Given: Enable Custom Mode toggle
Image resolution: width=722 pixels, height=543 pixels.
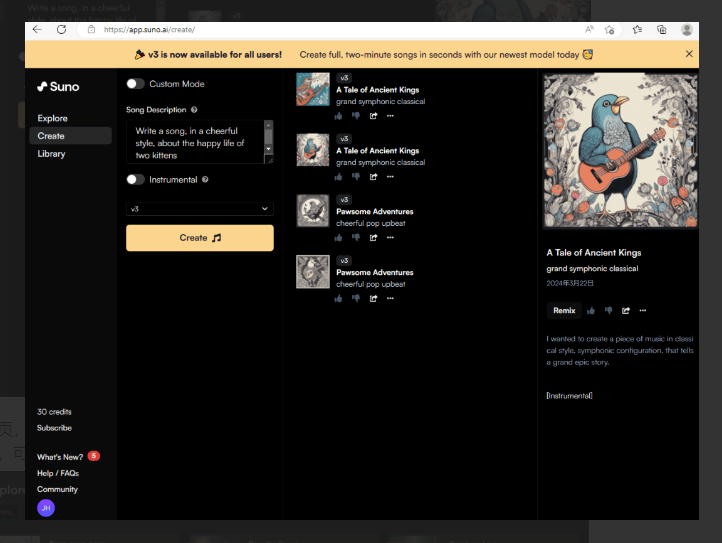Looking at the screenshot, I should [135, 84].
